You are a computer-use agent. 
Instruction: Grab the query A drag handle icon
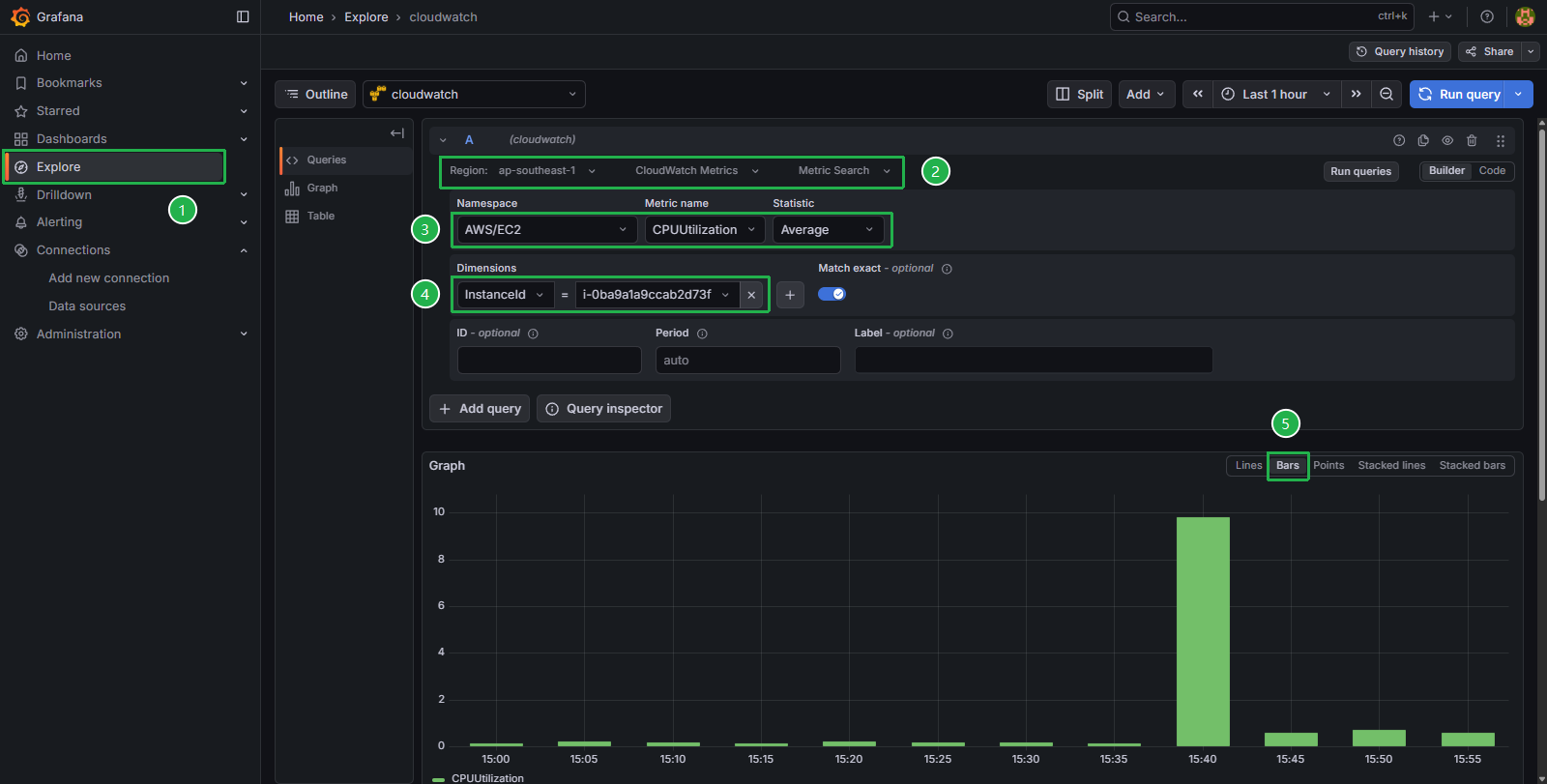(x=1501, y=140)
